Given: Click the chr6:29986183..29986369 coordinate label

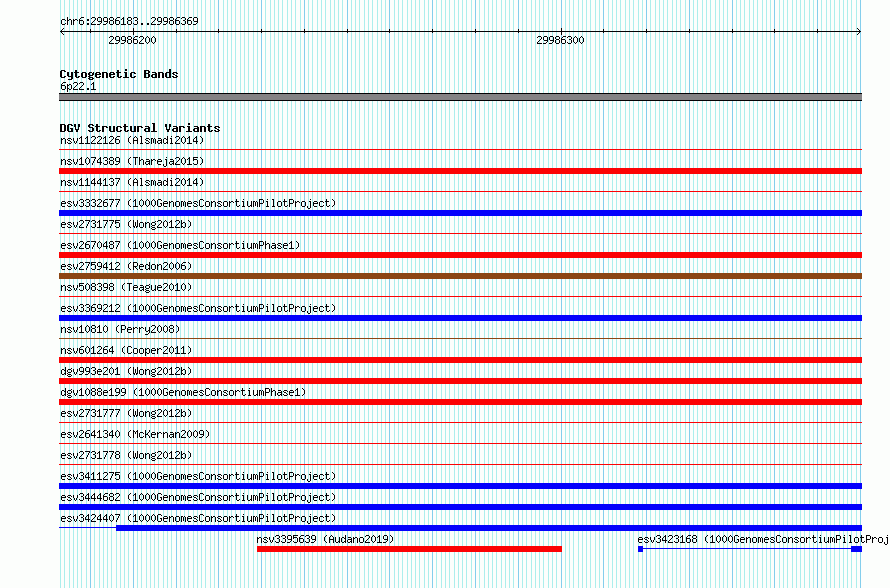Looking at the screenshot, I should click(x=129, y=22).
